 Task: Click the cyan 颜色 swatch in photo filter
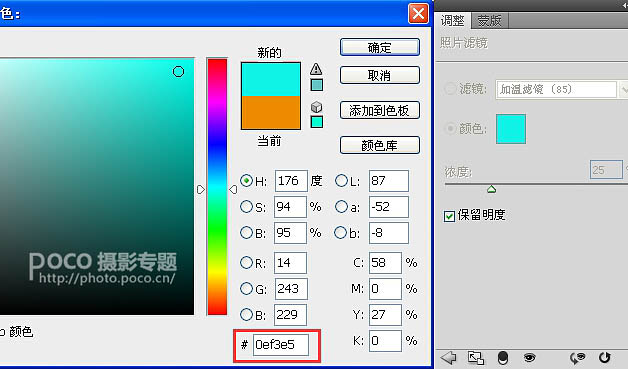point(511,129)
